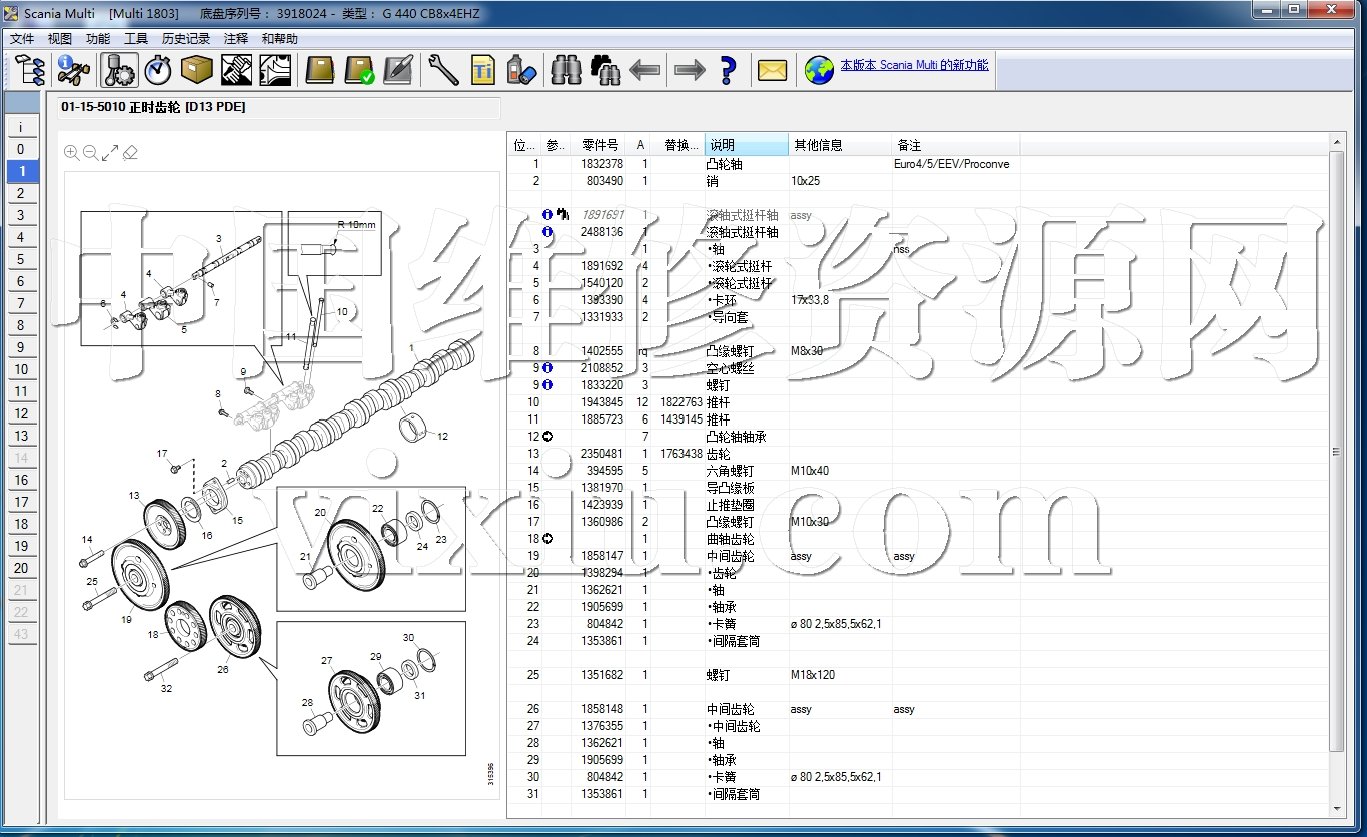1367x837 pixels.
Task: Open the 历史记录 menu
Action: tap(186, 39)
